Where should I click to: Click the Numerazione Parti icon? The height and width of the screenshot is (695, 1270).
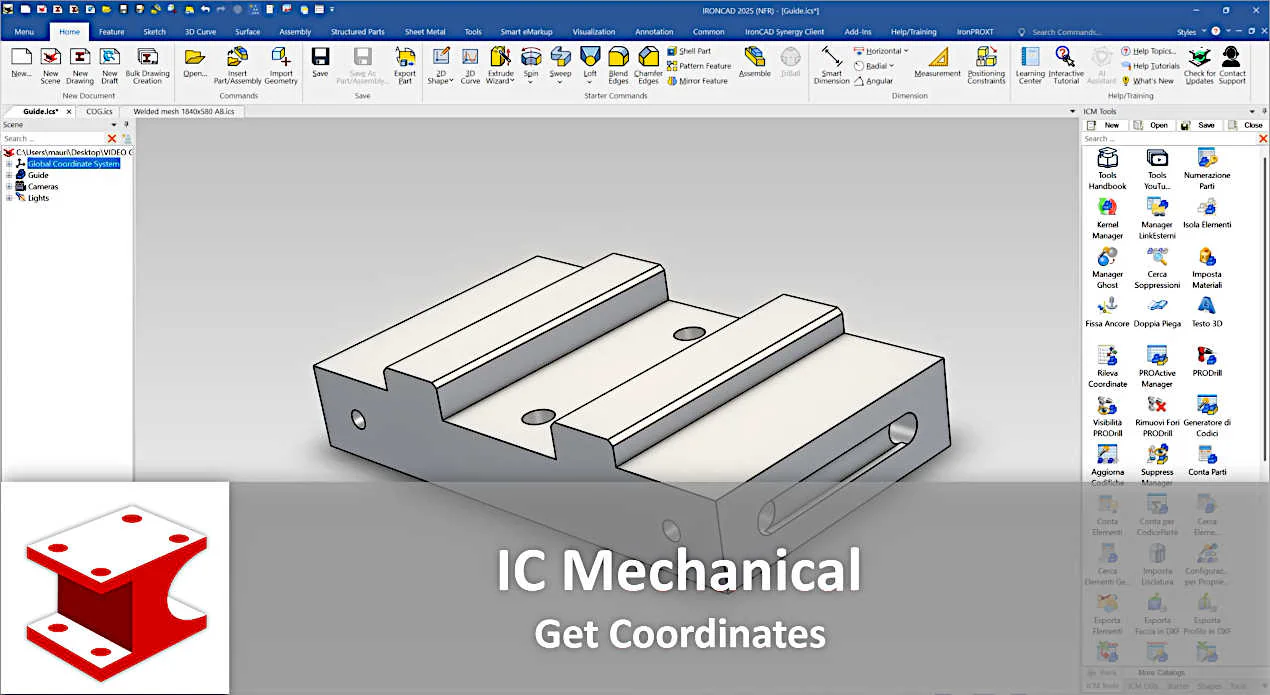click(x=1207, y=158)
